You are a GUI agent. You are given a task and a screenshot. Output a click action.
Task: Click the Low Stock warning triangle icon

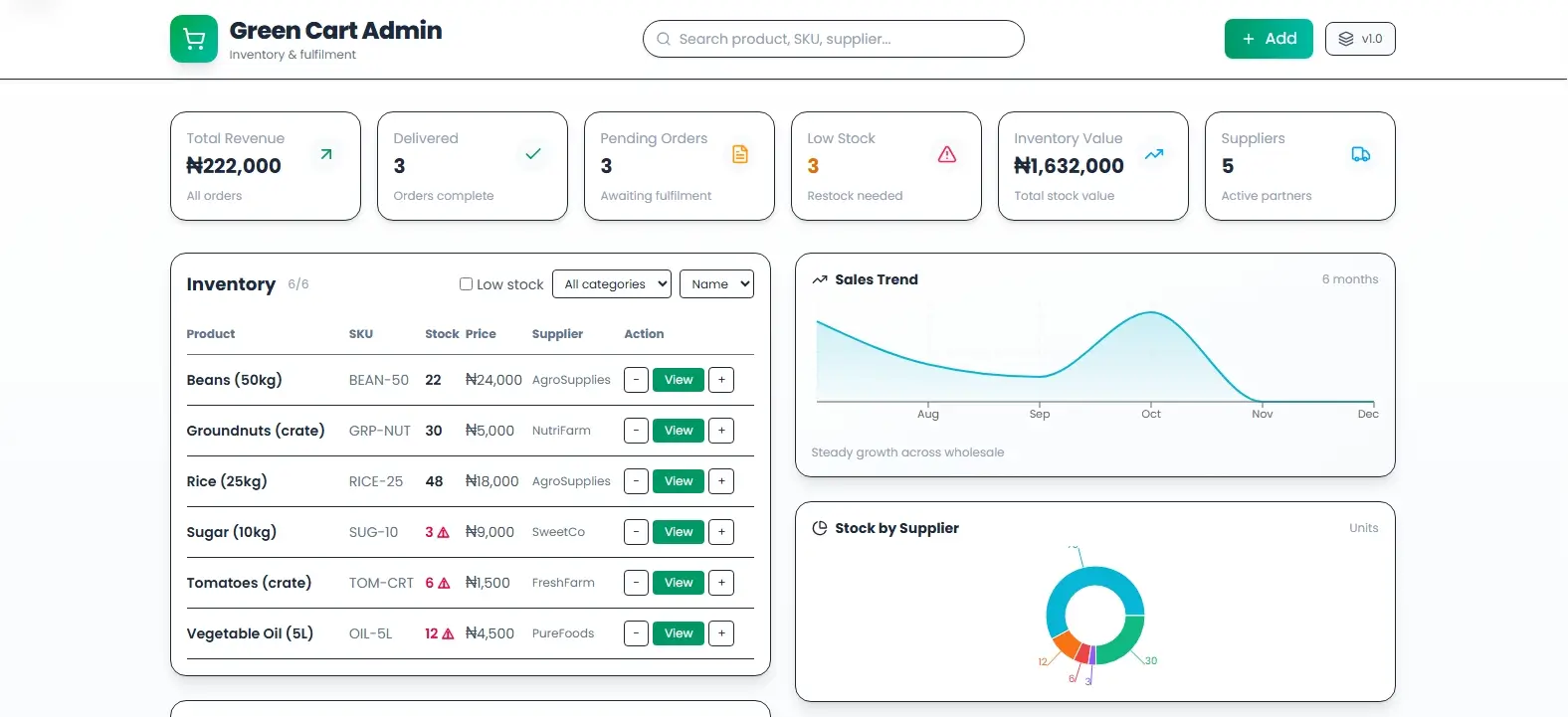(947, 154)
